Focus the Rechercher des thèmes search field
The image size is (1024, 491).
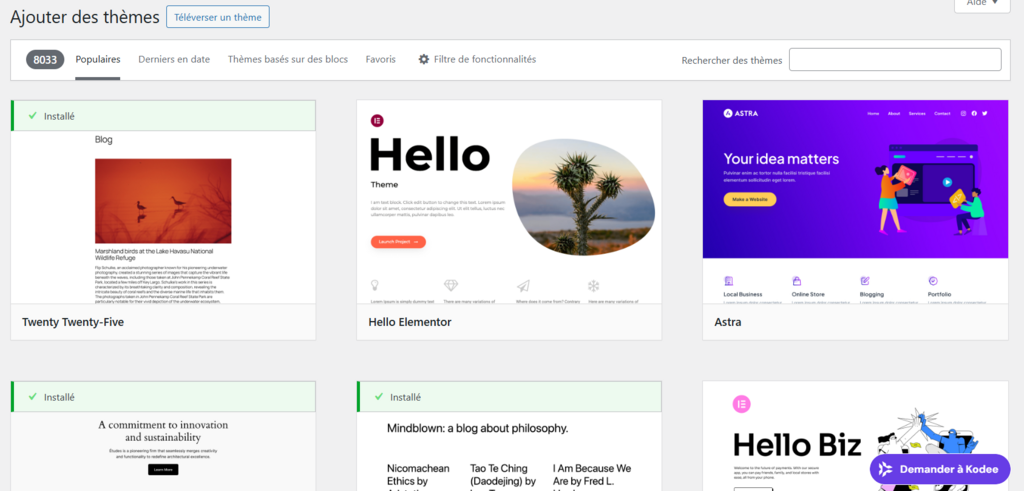pyautogui.click(x=894, y=60)
